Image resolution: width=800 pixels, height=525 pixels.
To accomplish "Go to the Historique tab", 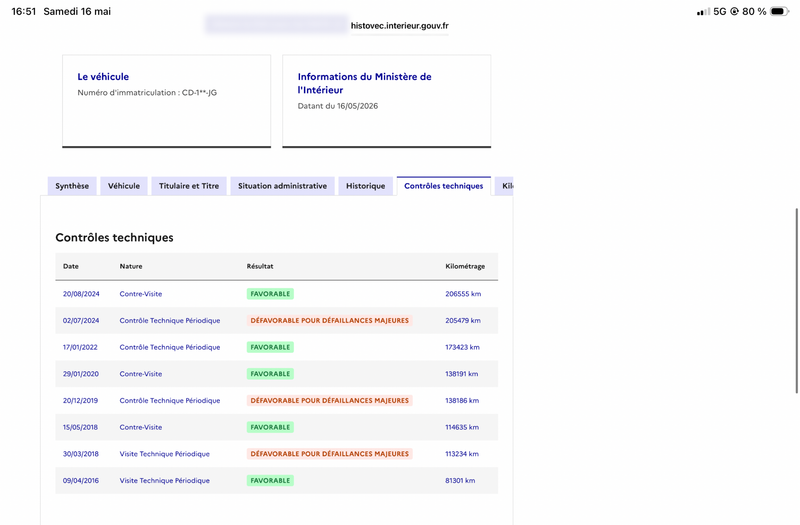I will pos(365,186).
